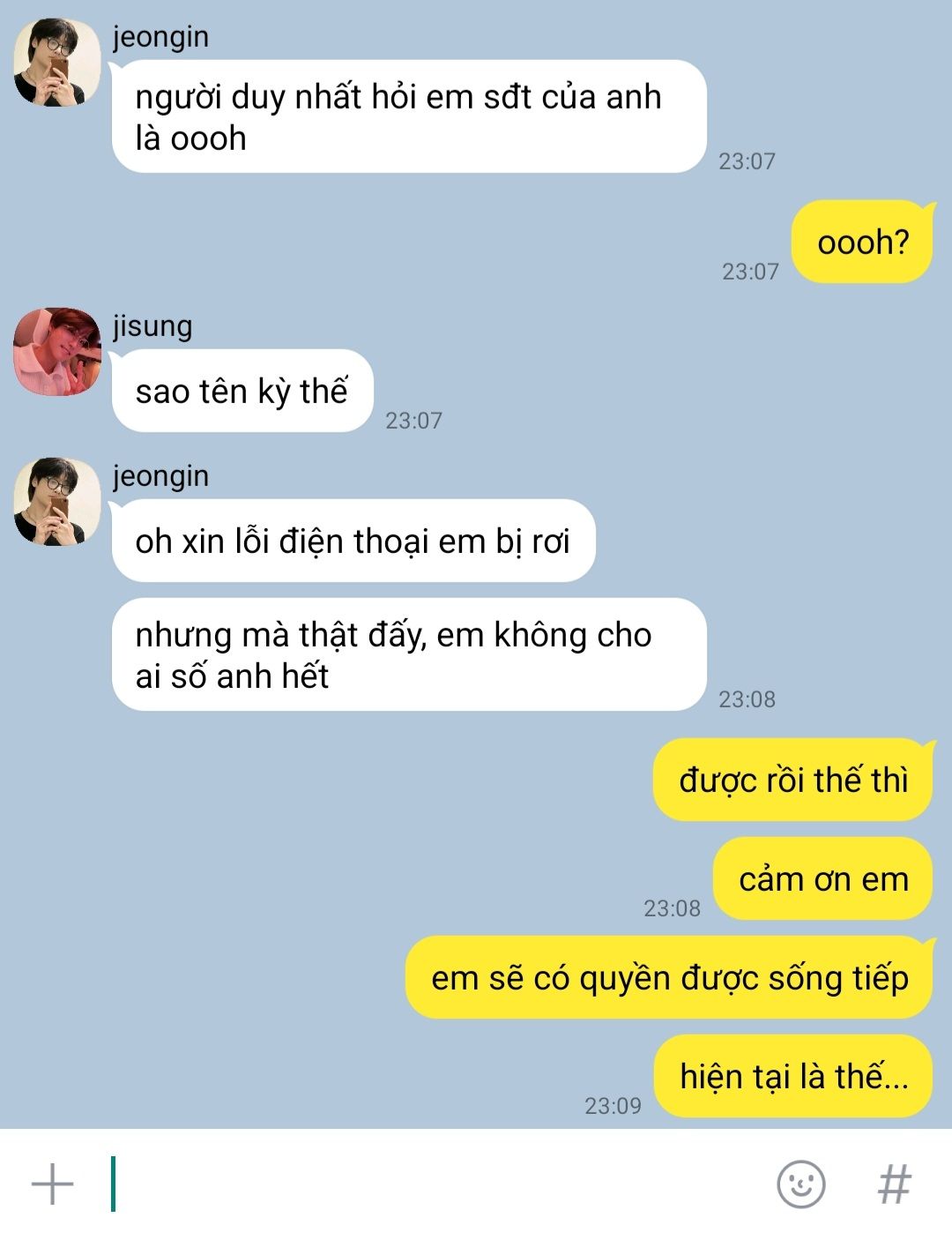The height and width of the screenshot is (1240, 952).
Task: Select 'em sẽ có quyền được sống tiếp' bubble
Action: click(x=669, y=977)
